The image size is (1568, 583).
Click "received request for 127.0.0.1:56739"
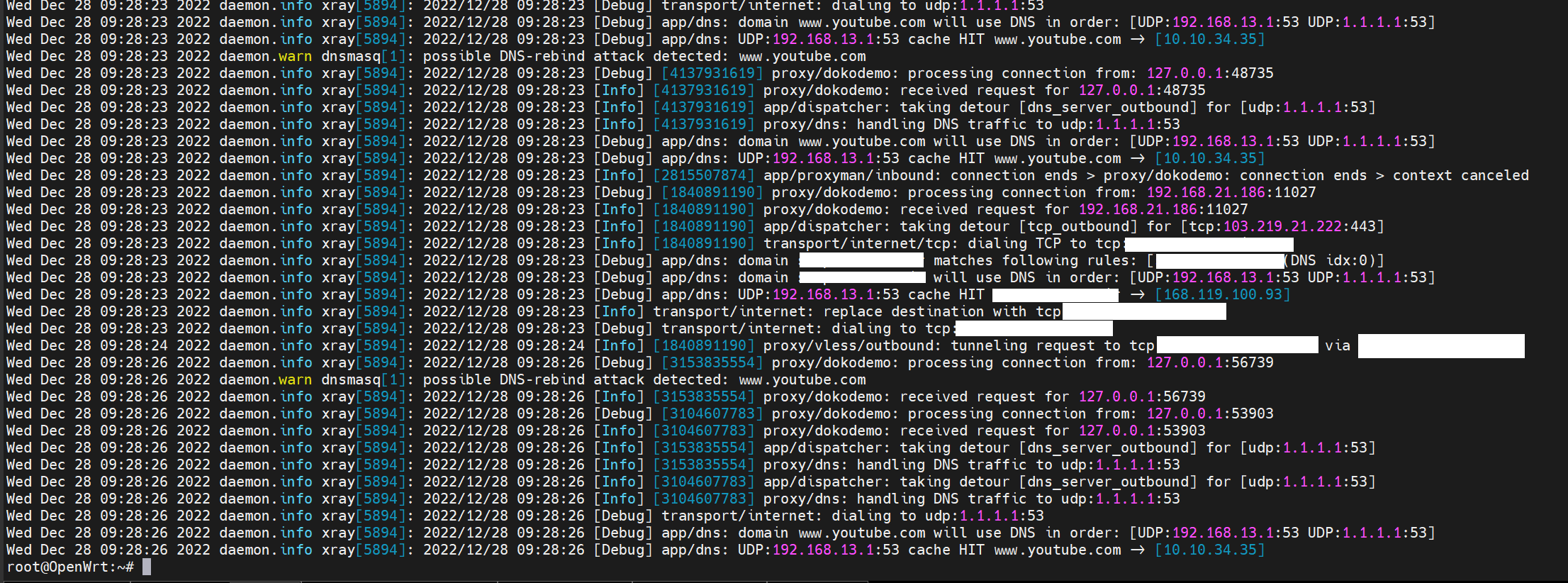1053,396
